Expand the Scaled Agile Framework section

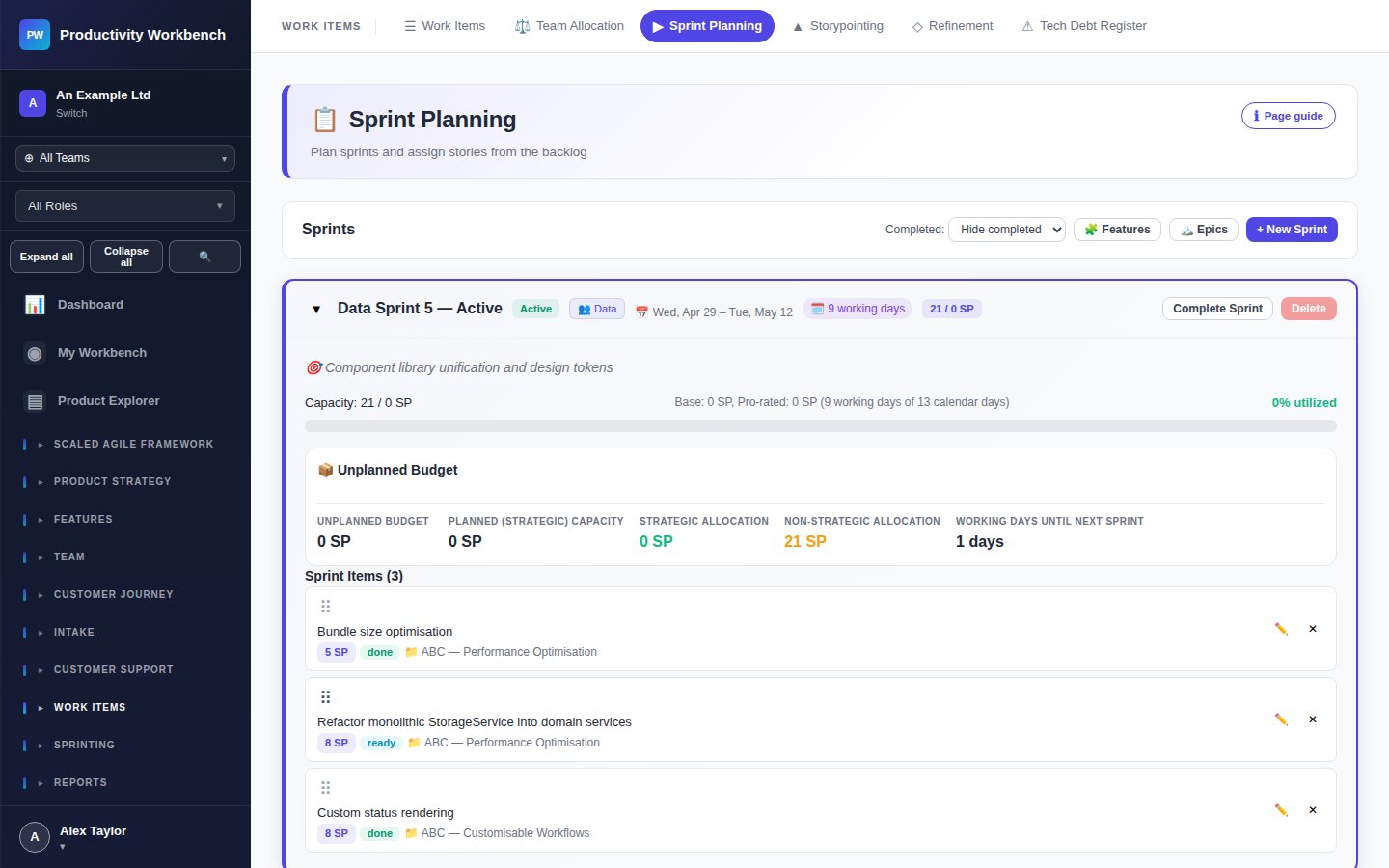coord(125,444)
